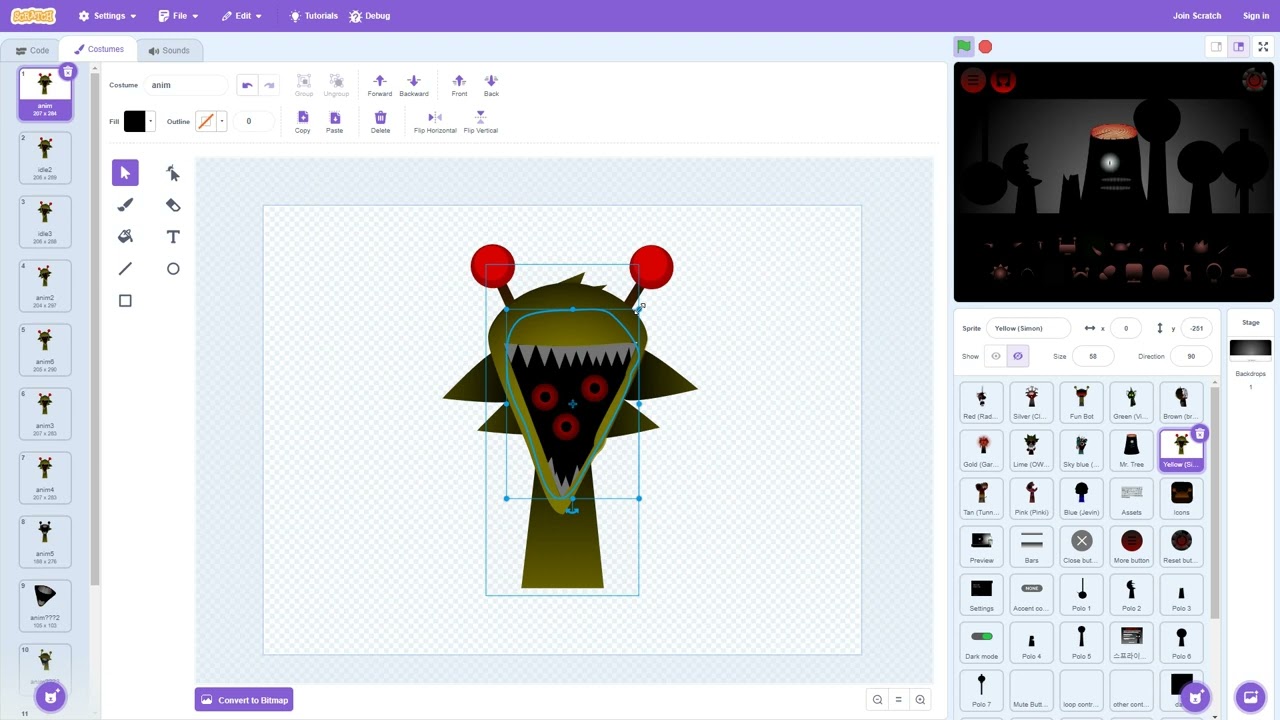
Task: Zoom in on the costume canvas
Action: (920, 700)
